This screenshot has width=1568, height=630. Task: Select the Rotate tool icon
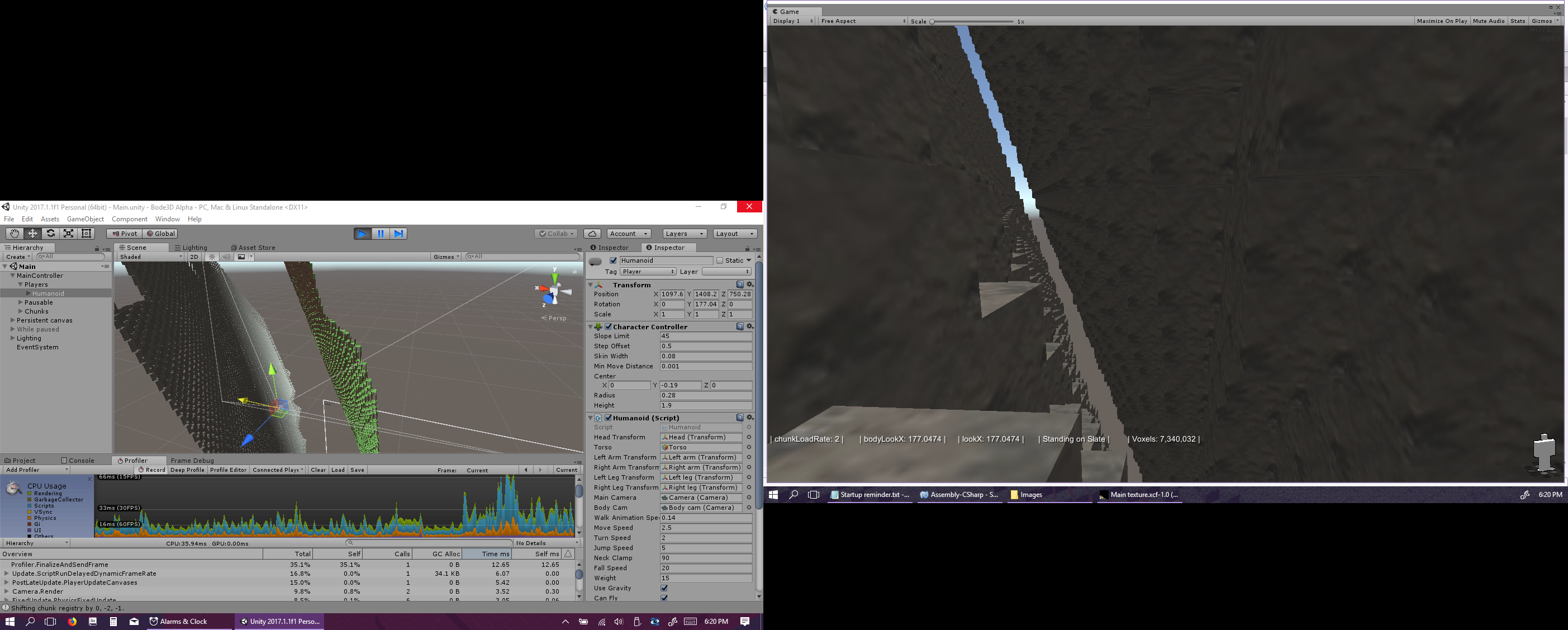pyautogui.click(x=50, y=234)
